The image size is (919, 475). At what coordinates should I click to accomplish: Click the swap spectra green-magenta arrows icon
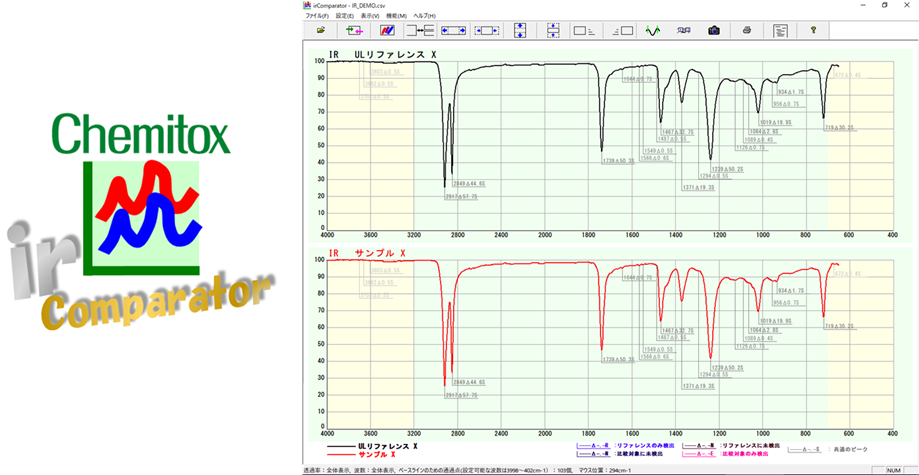355,30
